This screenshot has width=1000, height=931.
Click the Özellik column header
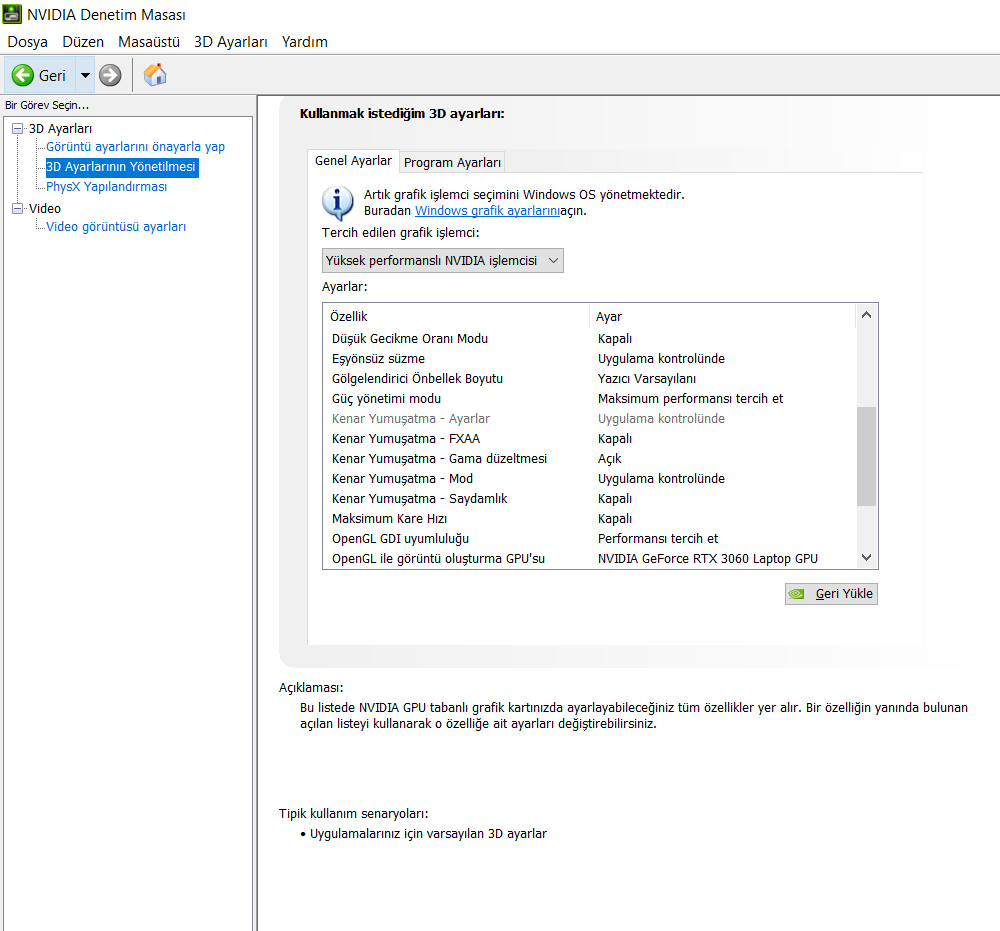tap(456, 316)
